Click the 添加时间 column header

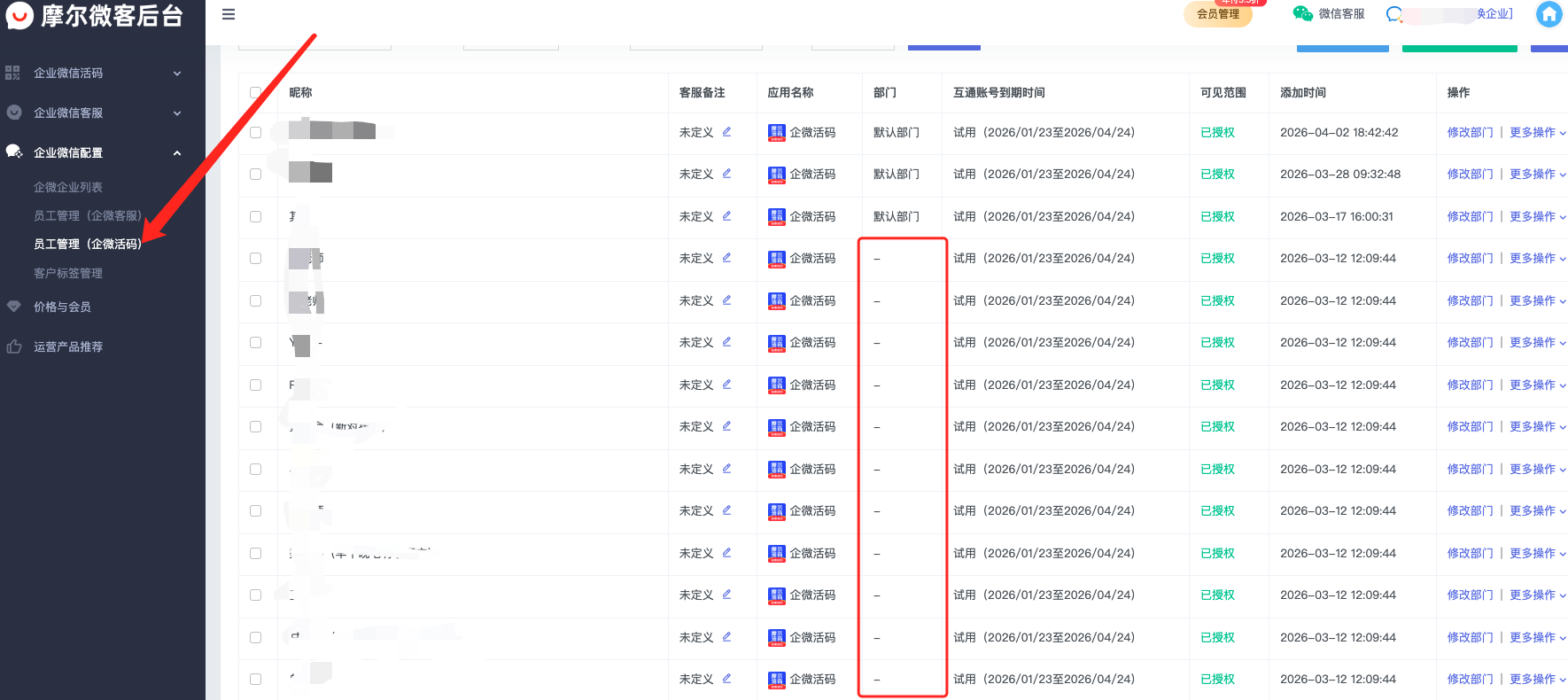(x=1302, y=93)
